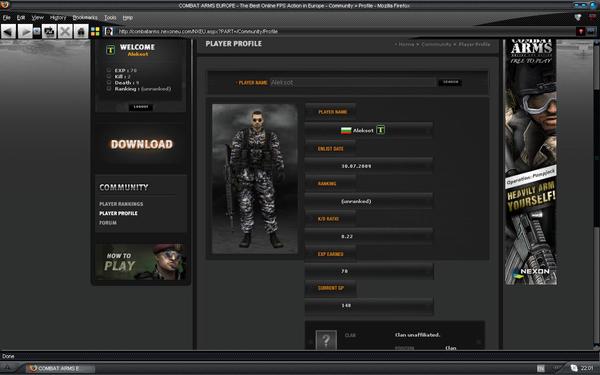Click the PLAYER PROFILE page heading
This screenshot has height=375, width=600.
click(234, 44)
